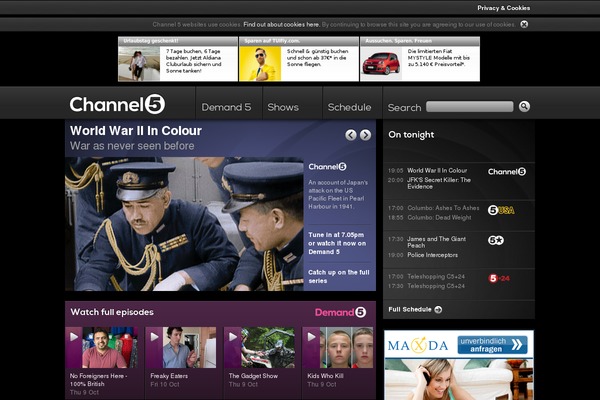The height and width of the screenshot is (400, 600).
Task: Click Channel 5 logo in On tonight
Action: 507,172
